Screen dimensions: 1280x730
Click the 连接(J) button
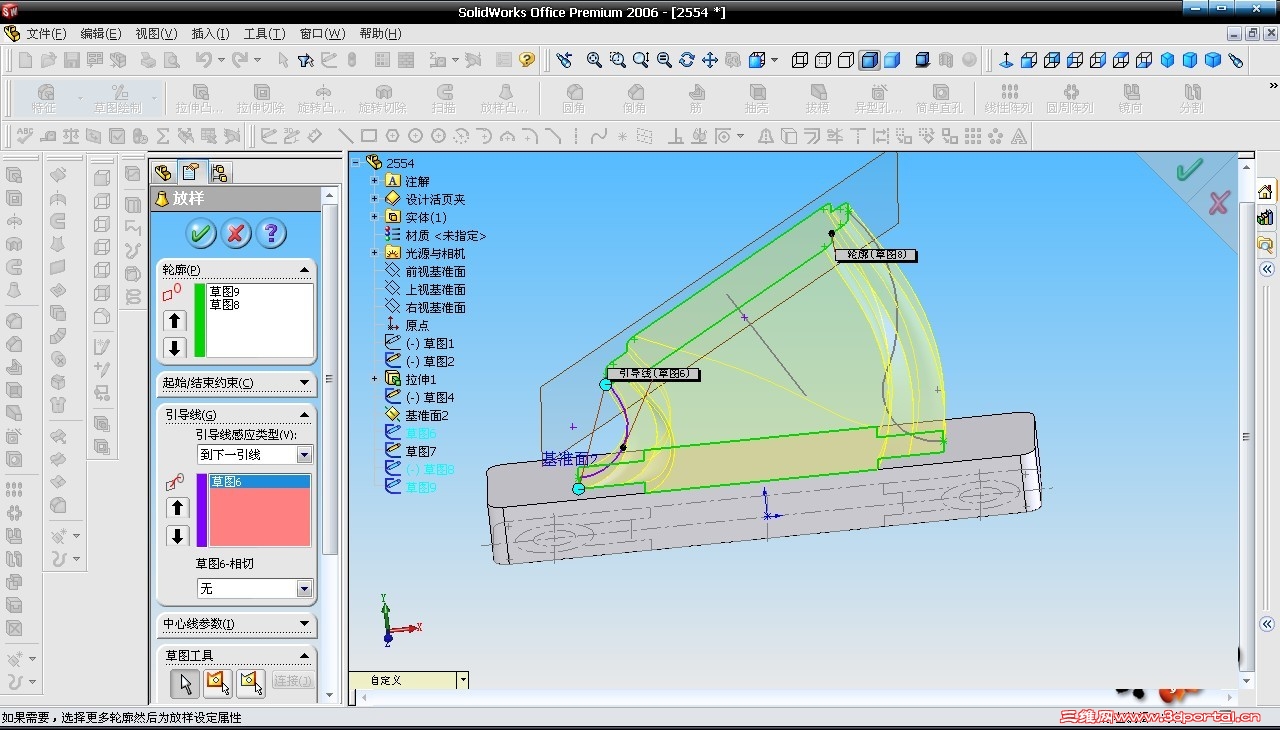point(292,681)
